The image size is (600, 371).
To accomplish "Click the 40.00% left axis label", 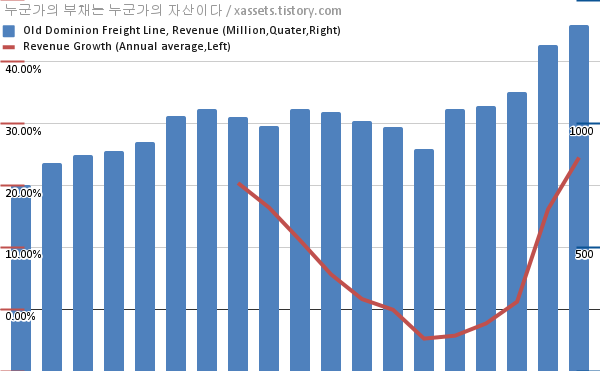I will coord(23,69).
